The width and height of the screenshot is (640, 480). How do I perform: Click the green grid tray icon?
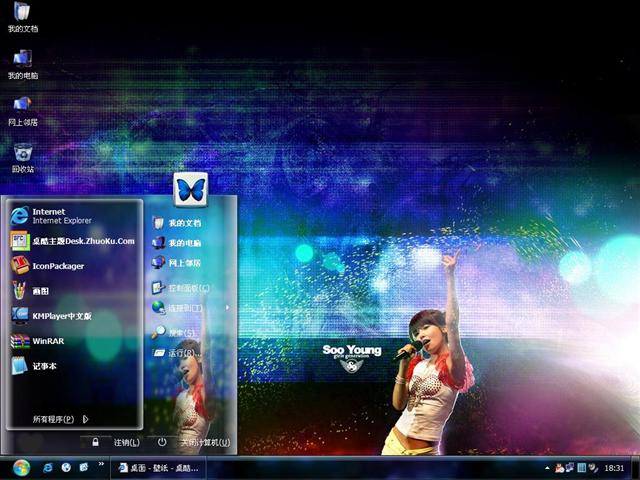click(x=582, y=468)
